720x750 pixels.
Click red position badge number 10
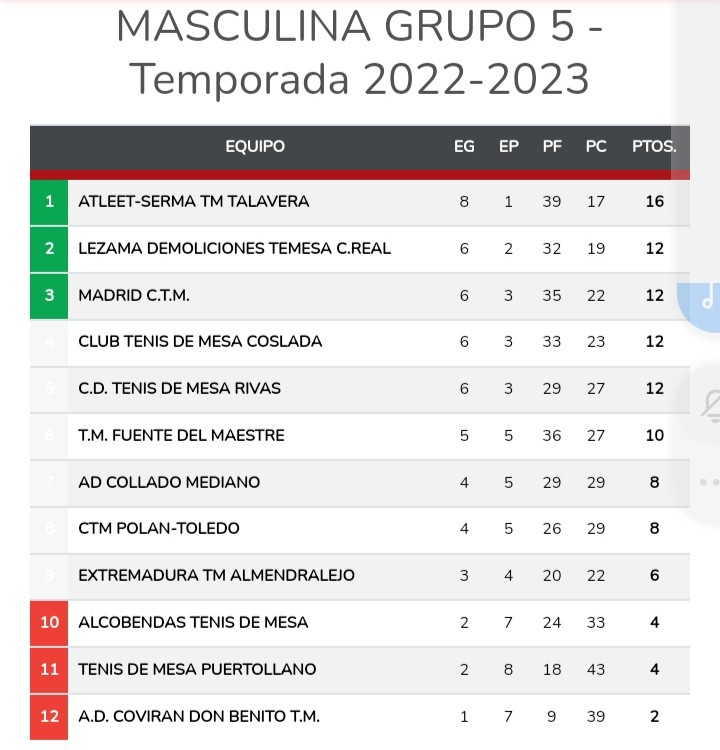tap(49, 622)
